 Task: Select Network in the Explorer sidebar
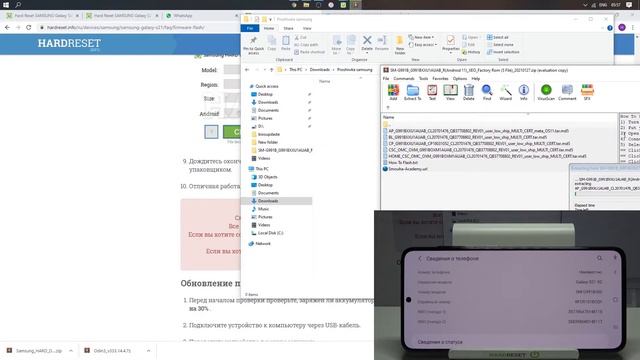[263, 244]
